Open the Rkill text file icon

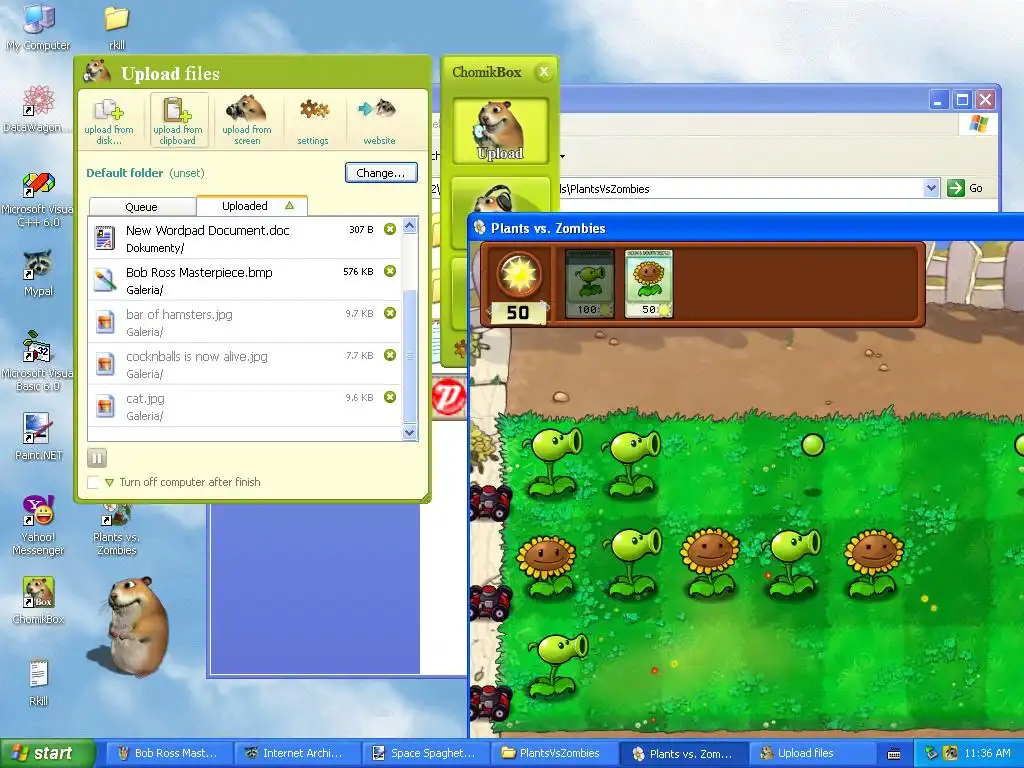coord(39,683)
